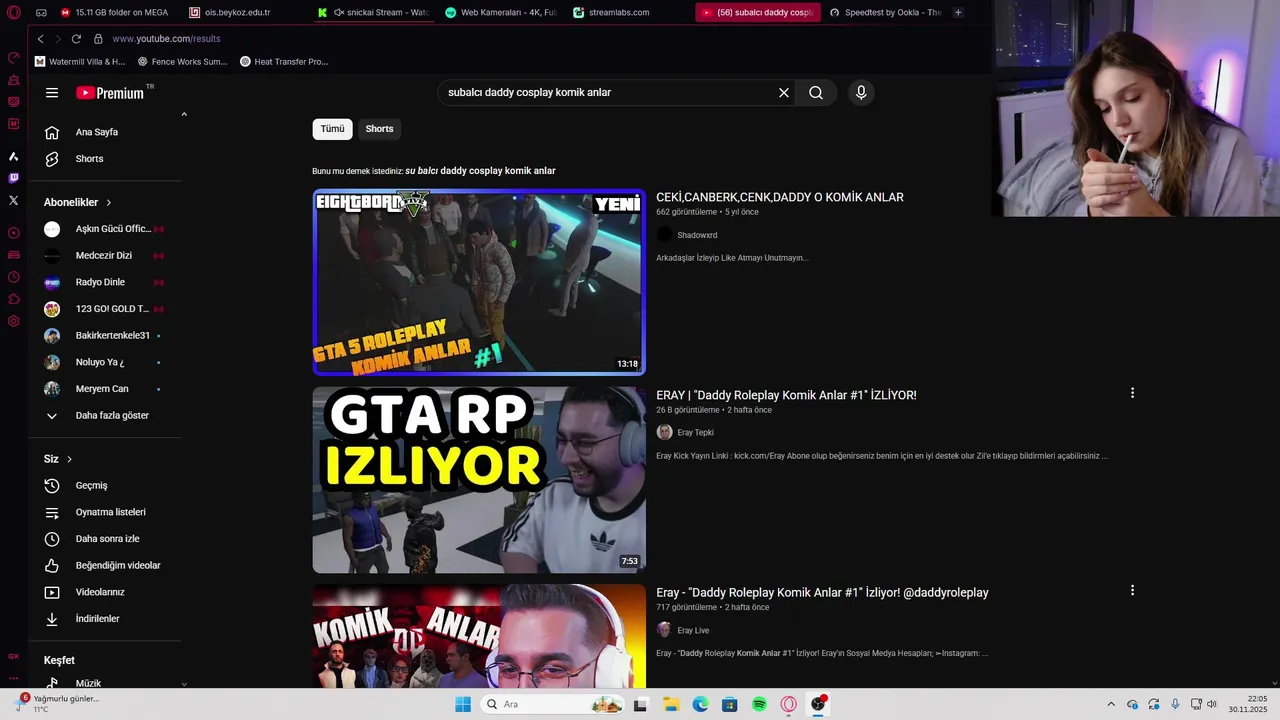The height and width of the screenshot is (720, 1280).
Task: Open more options for Eray Live video
Action: pyautogui.click(x=1132, y=590)
